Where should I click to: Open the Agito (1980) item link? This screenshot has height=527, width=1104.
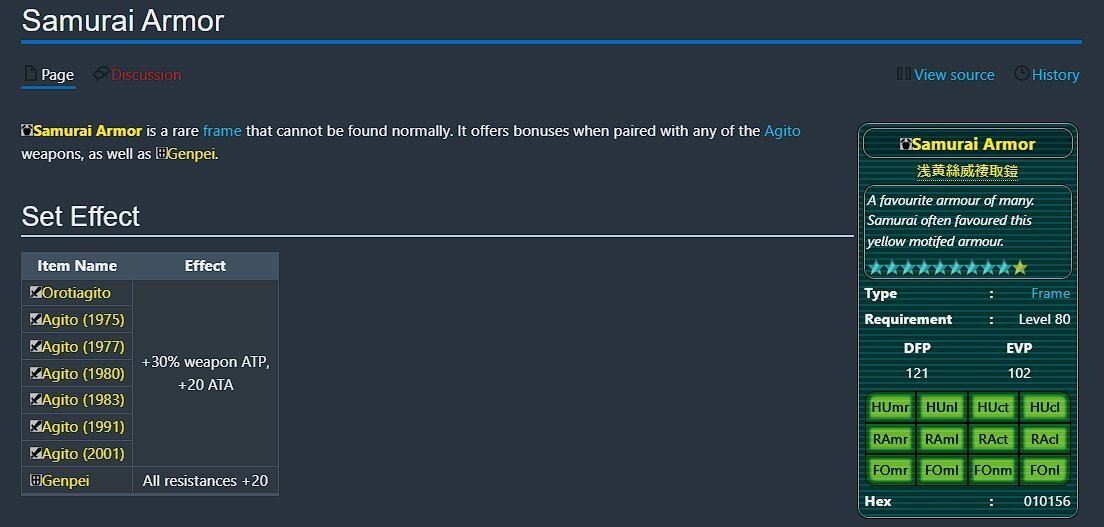coord(83,374)
